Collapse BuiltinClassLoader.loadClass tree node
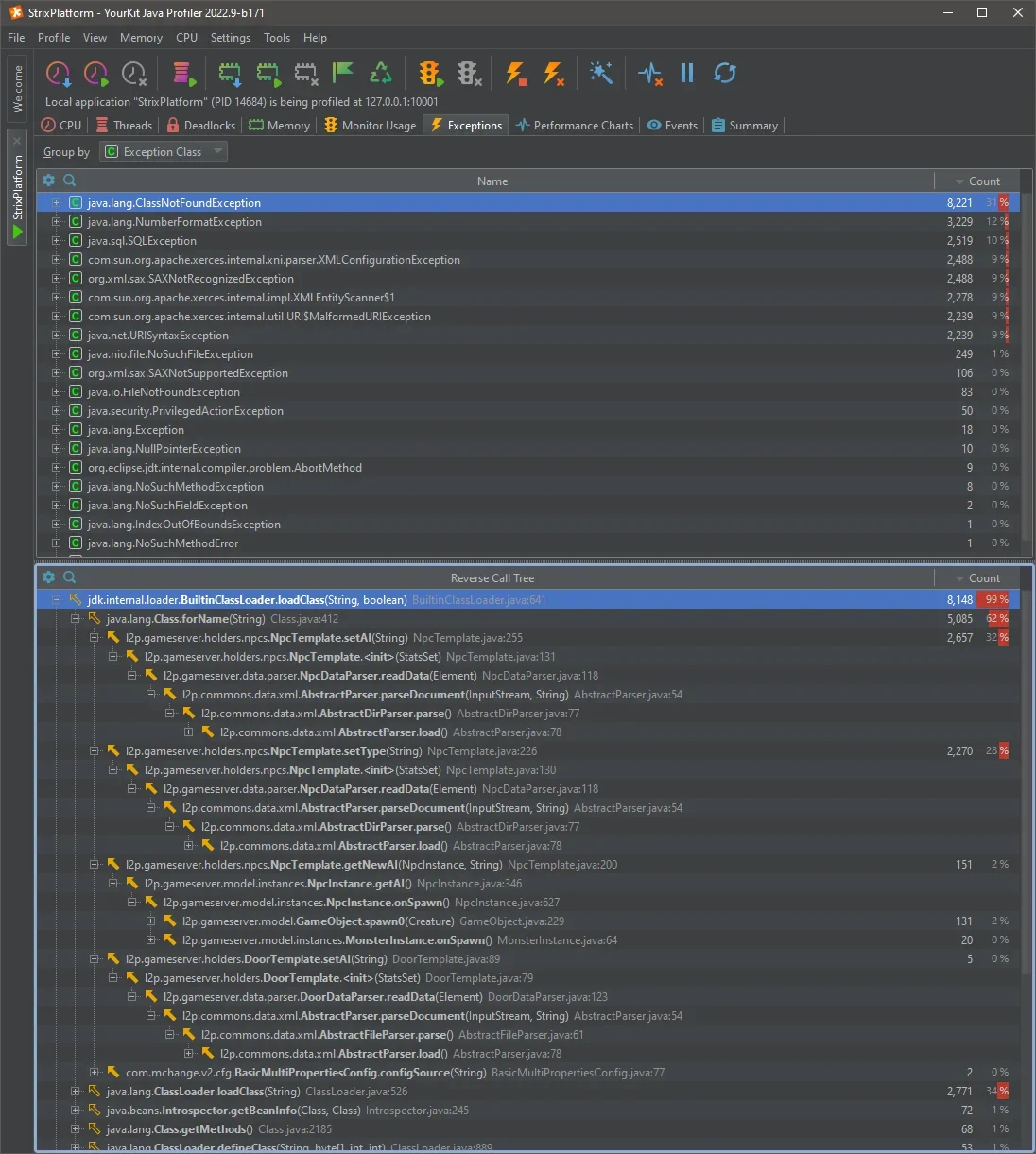 (x=57, y=600)
